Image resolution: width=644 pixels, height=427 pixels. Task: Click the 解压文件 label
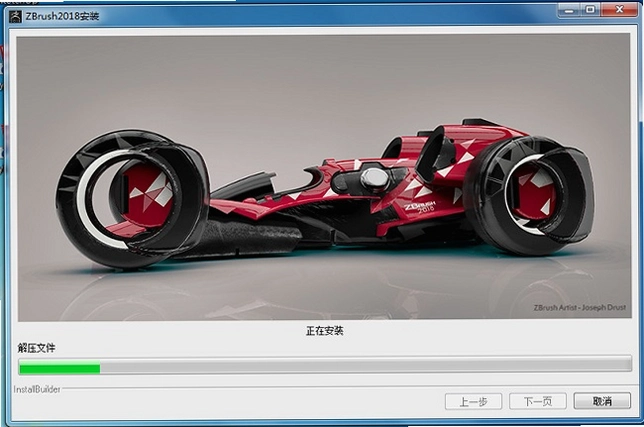pos(36,348)
